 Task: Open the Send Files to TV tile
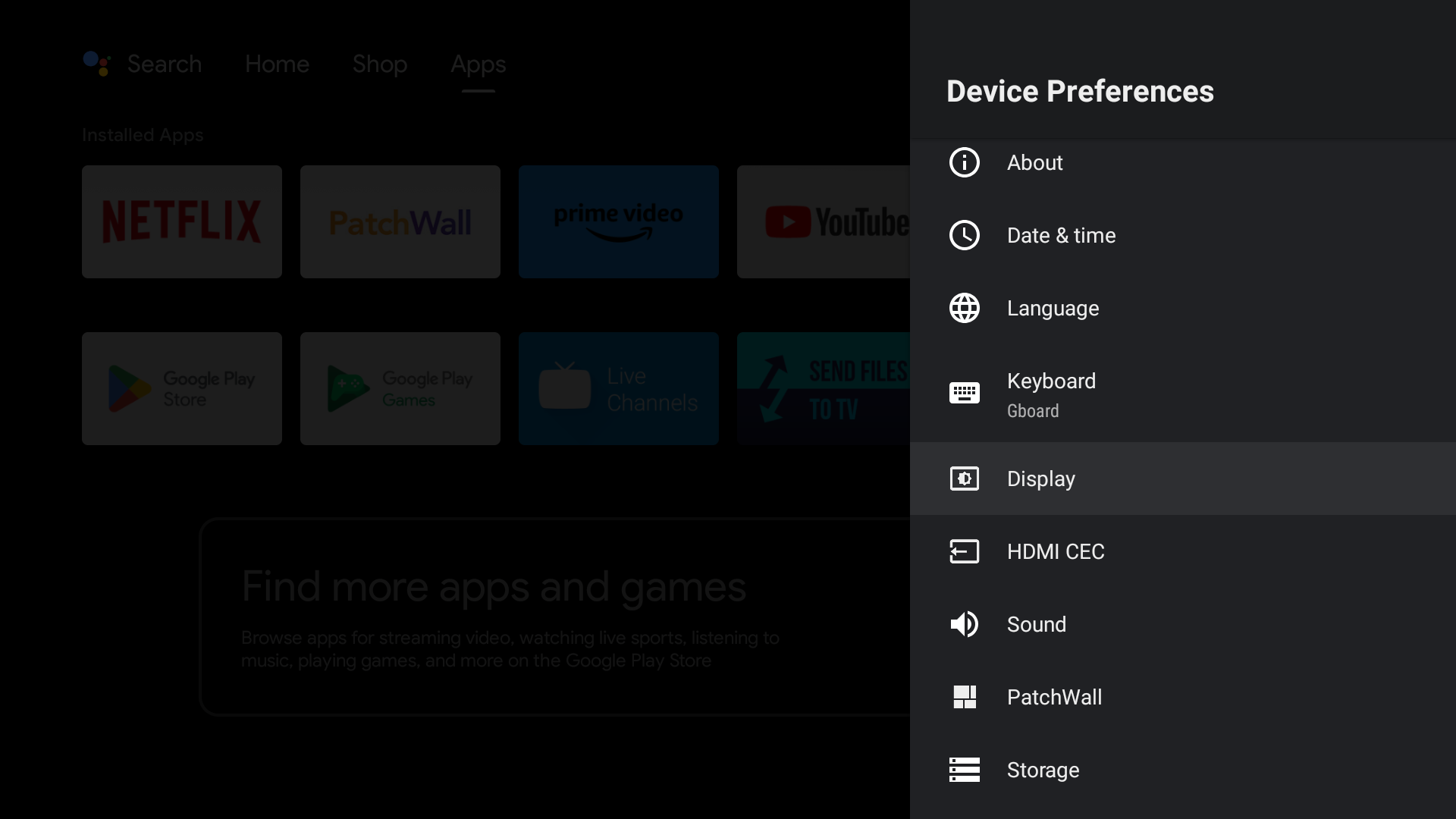[x=824, y=388]
